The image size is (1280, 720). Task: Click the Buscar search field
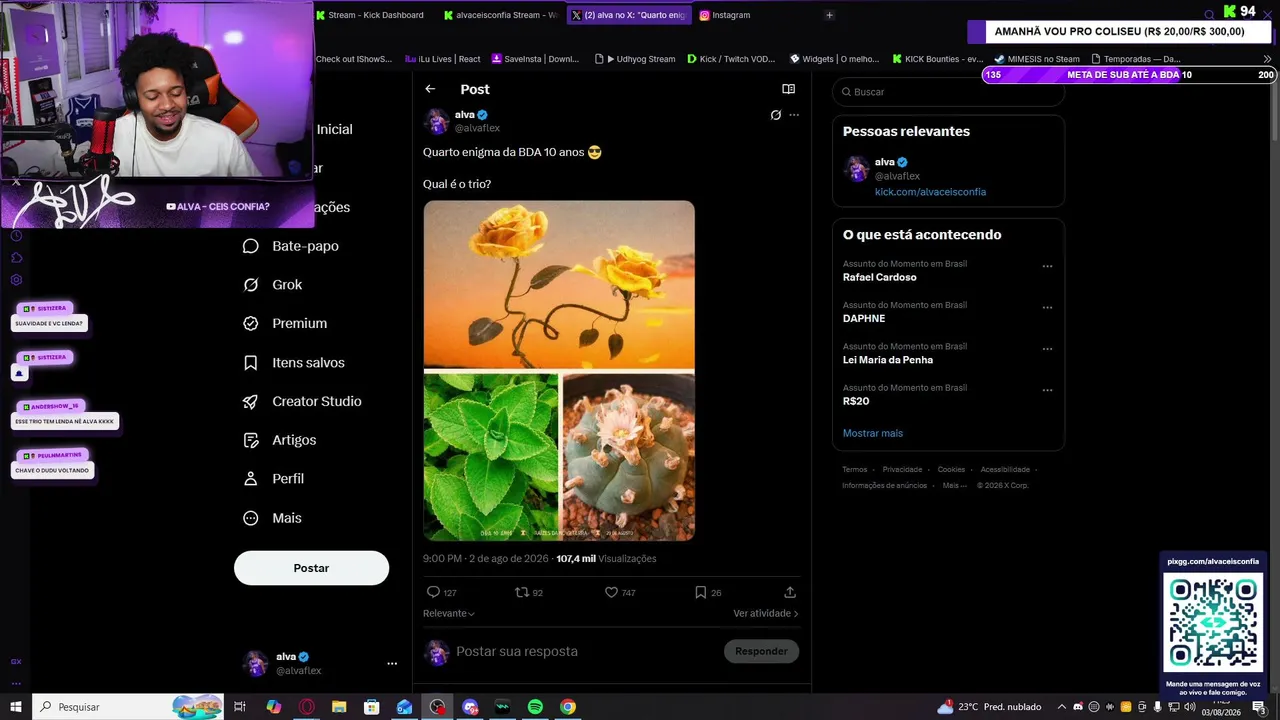[948, 92]
